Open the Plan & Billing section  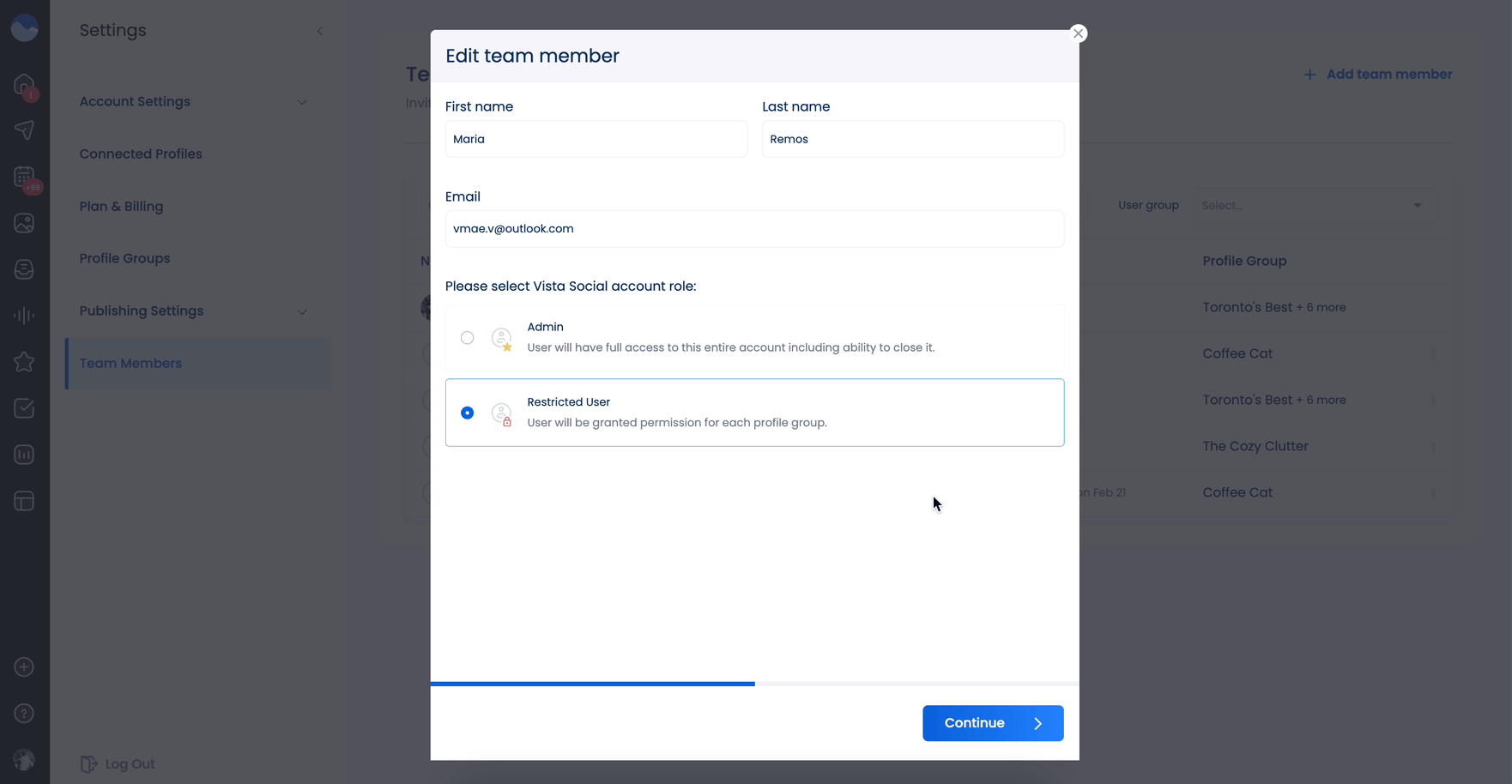point(121,206)
